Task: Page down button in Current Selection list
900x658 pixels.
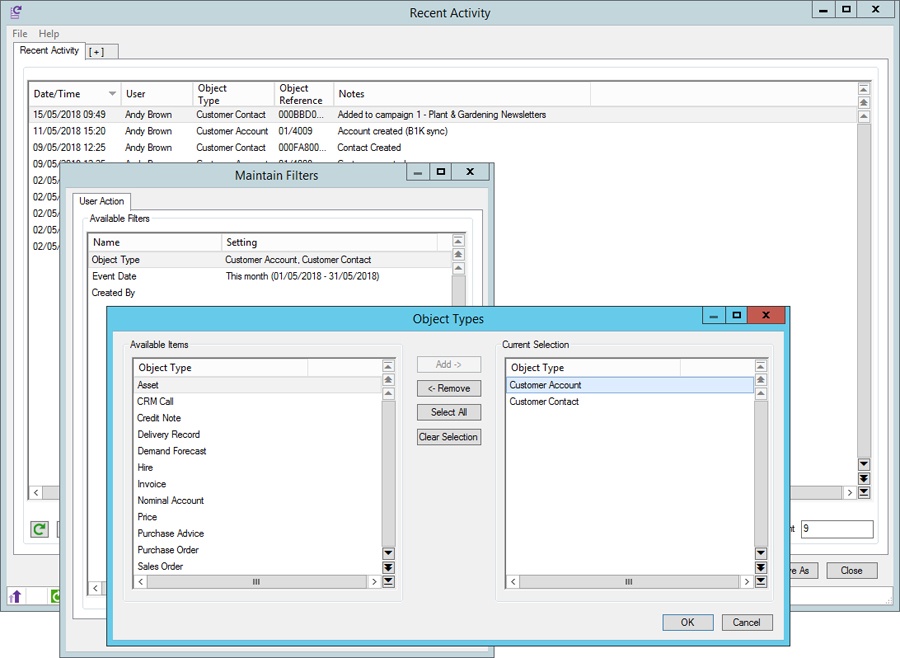Action: 761,567
